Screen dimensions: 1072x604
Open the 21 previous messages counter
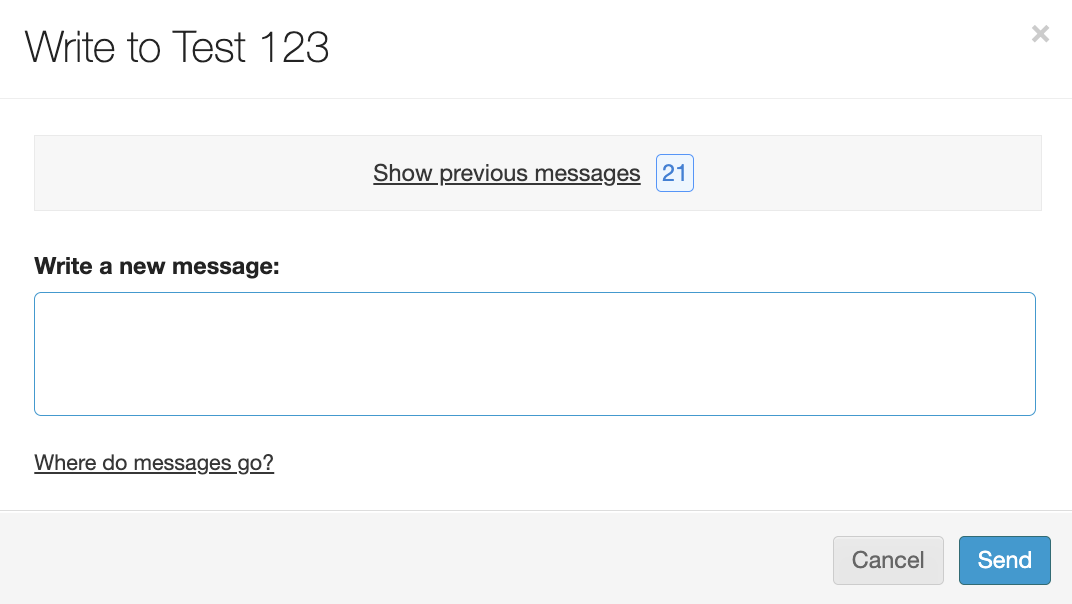[674, 173]
